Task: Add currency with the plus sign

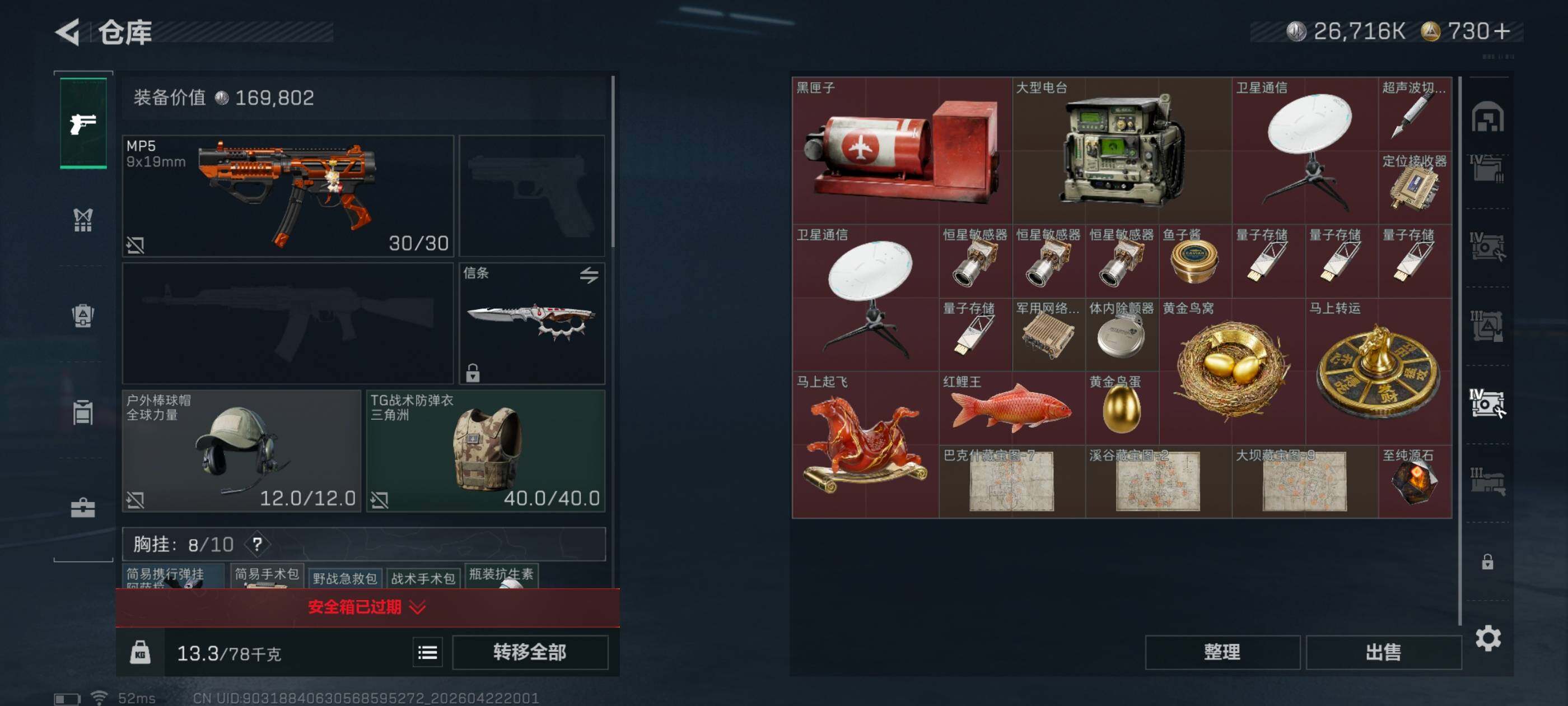Action: (x=1502, y=31)
